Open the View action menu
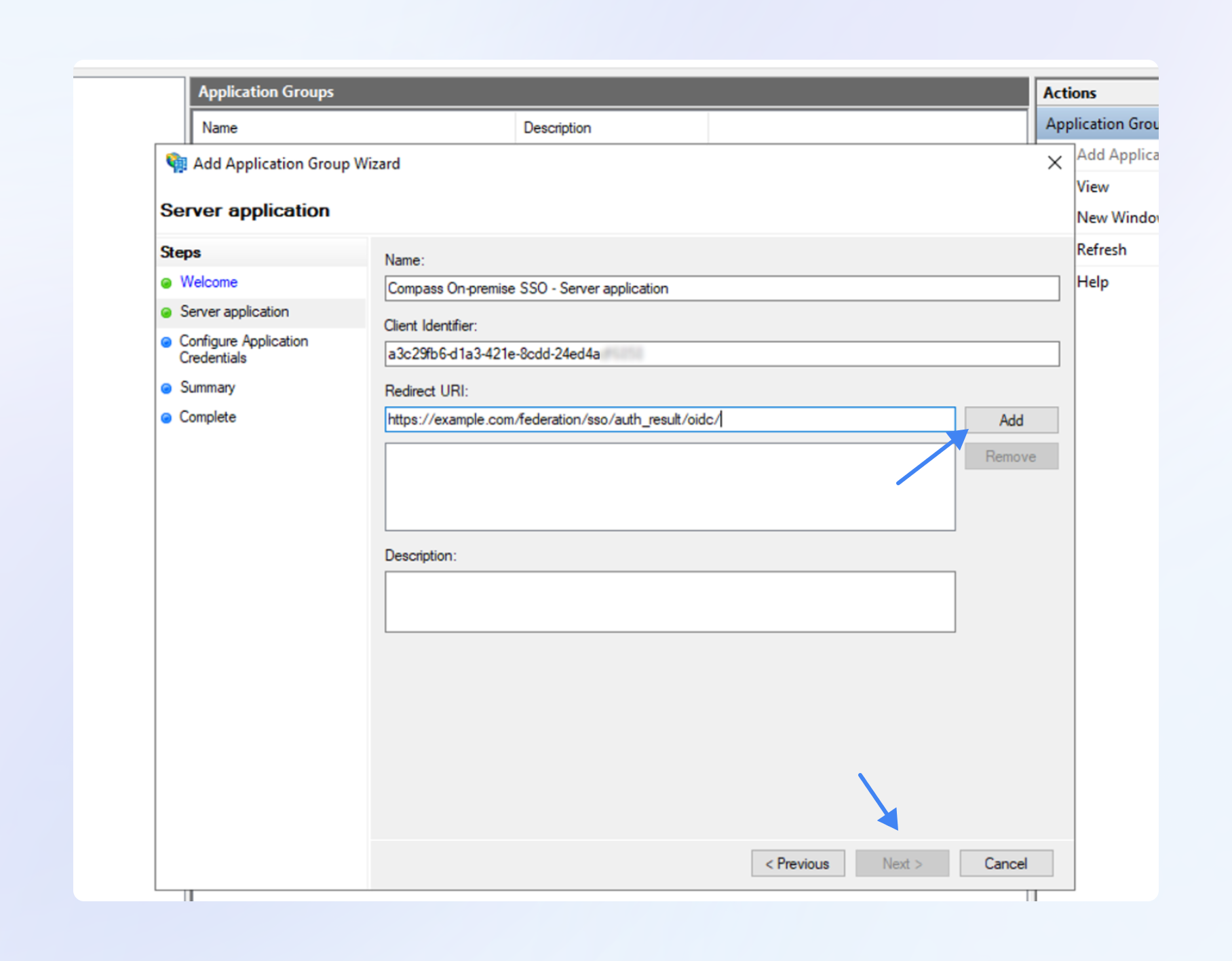 pyautogui.click(x=1092, y=187)
